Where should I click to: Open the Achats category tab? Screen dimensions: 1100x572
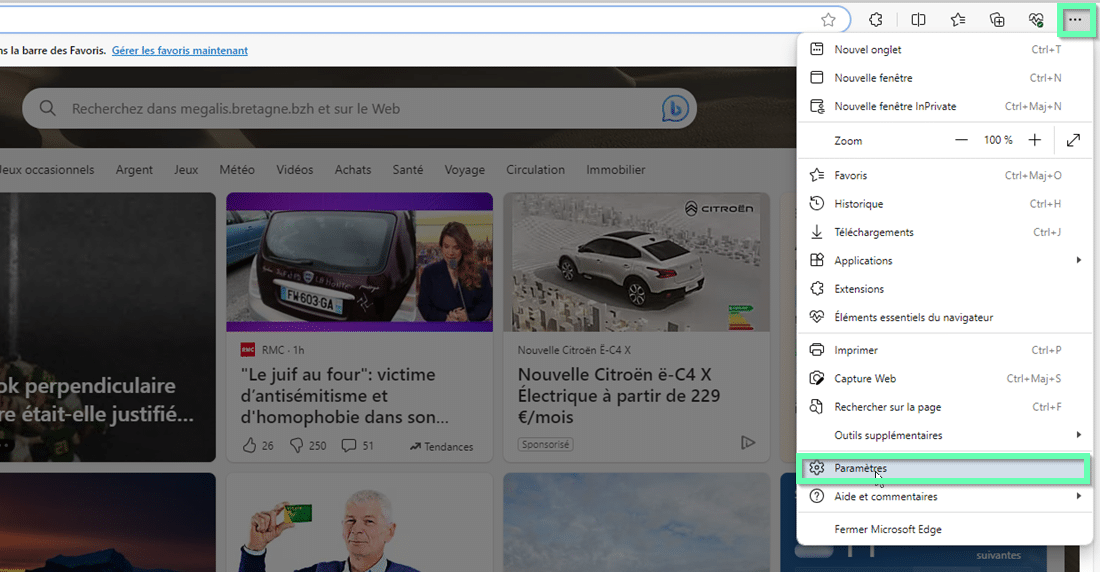(x=353, y=170)
